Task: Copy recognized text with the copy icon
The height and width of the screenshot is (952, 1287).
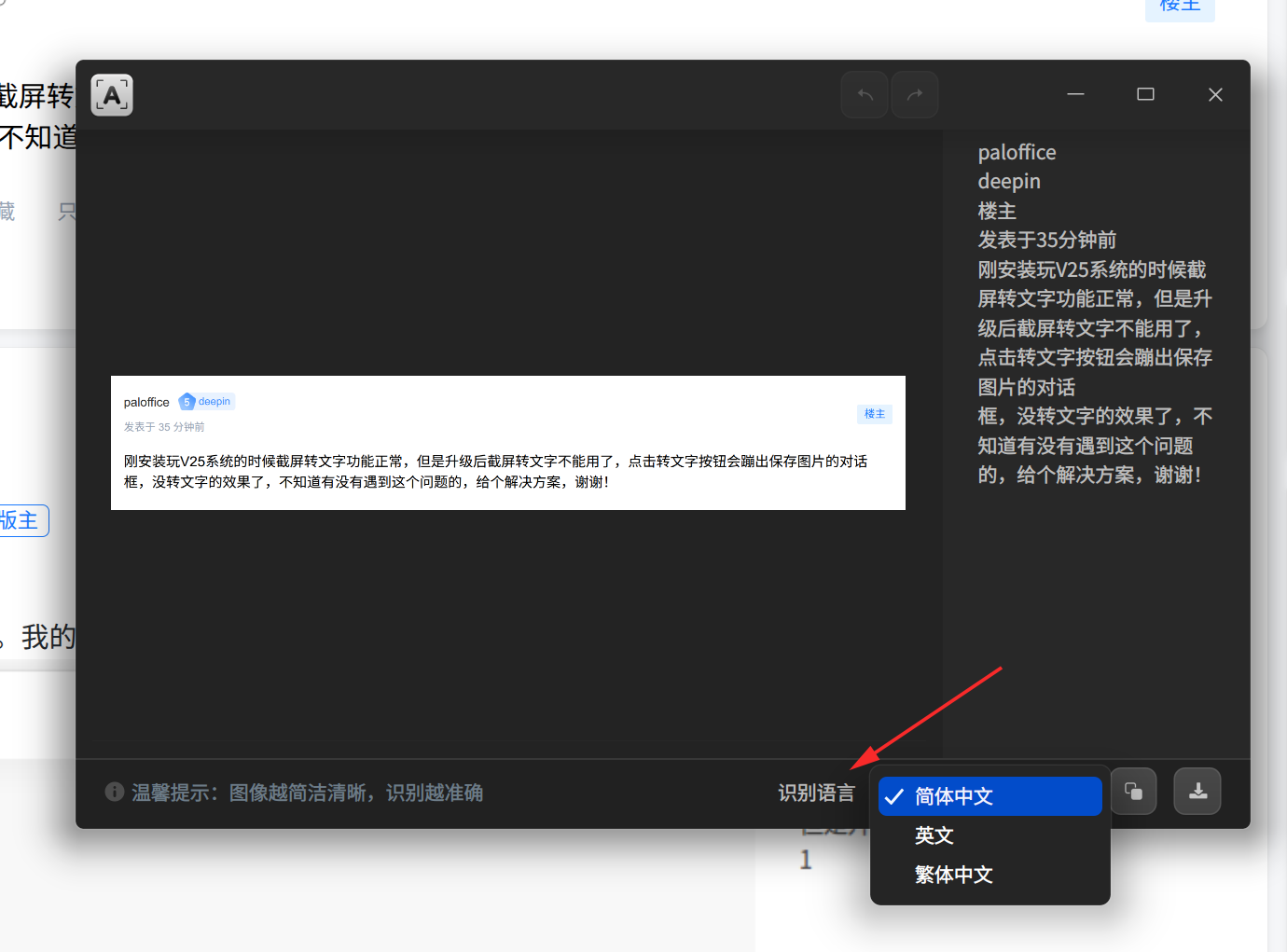Action: click(x=1133, y=791)
